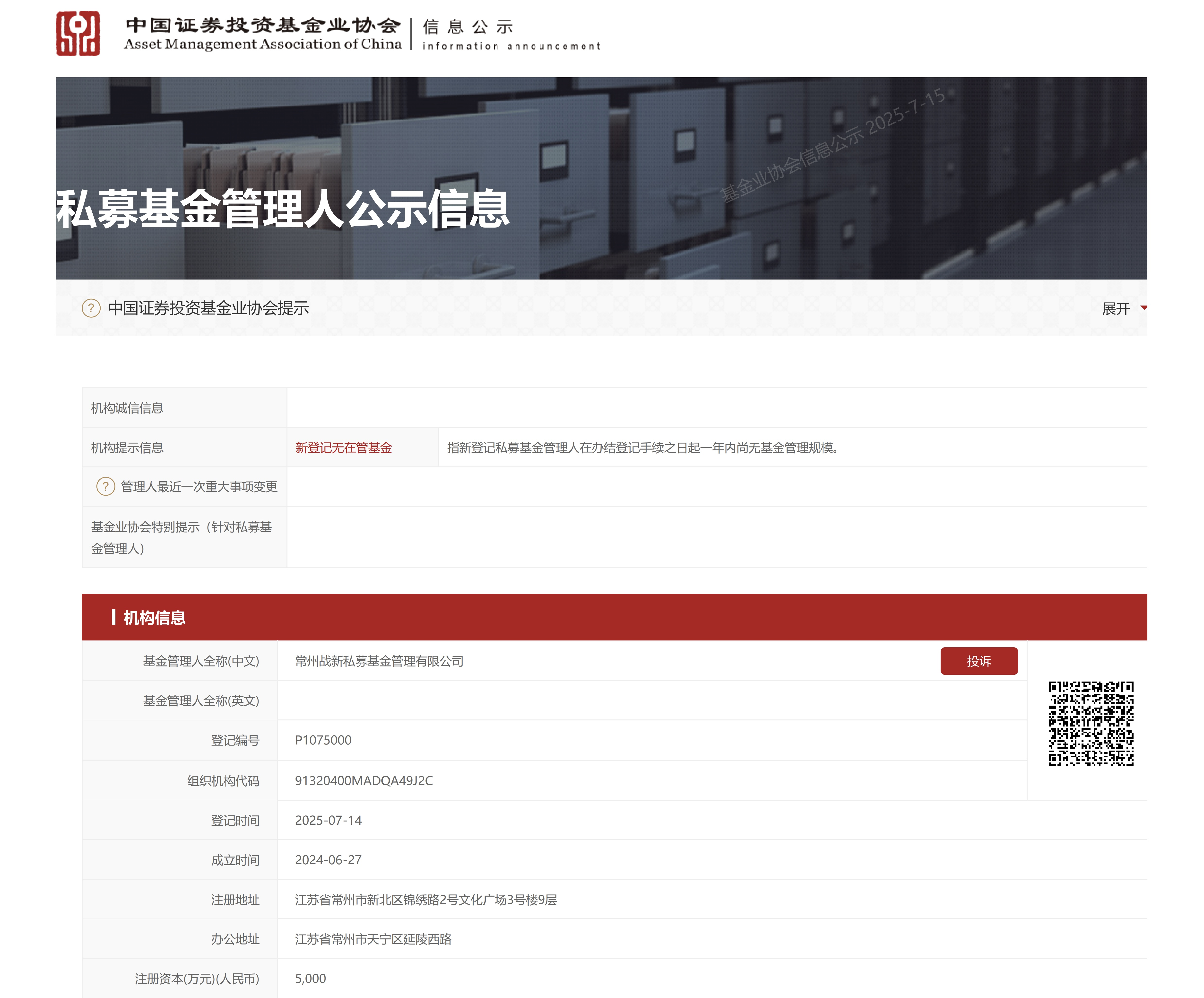The width and height of the screenshot is (1204, 998).
Task: Click the question icon beside 管理人最近一次重大事项变更
Action: coord(105,486)
